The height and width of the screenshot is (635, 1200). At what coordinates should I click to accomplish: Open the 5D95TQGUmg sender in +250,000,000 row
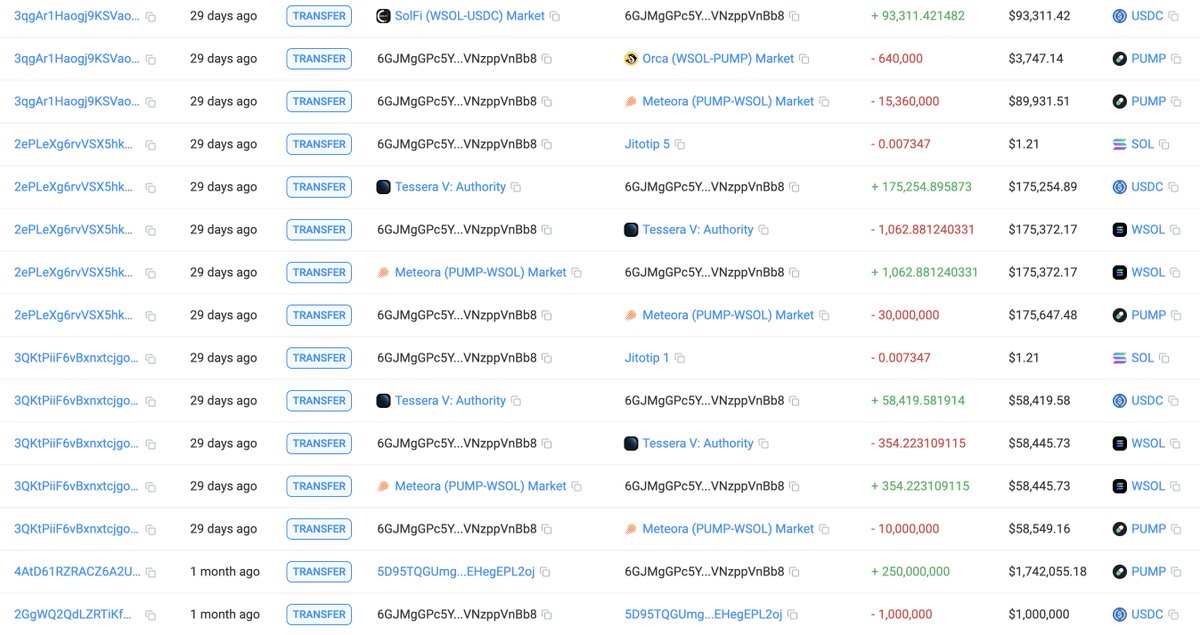click(x=456, y=572)
